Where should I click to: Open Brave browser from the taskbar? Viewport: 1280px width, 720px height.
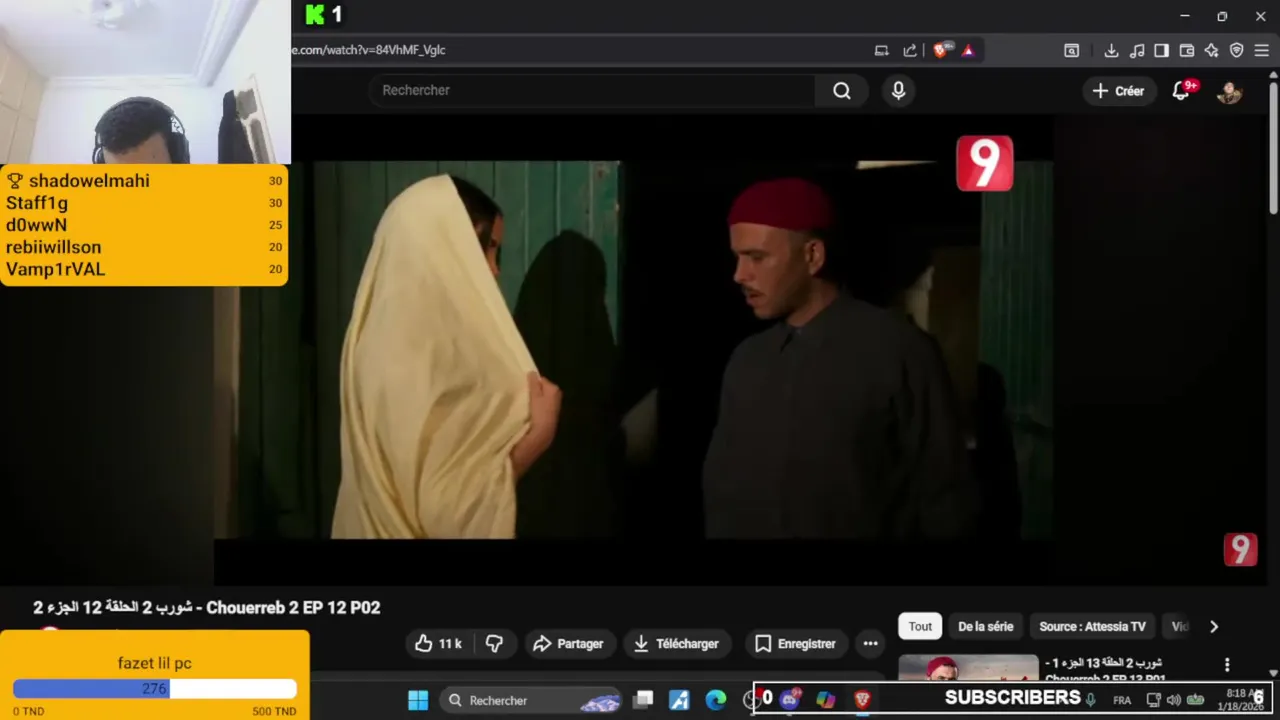[862, 700]
